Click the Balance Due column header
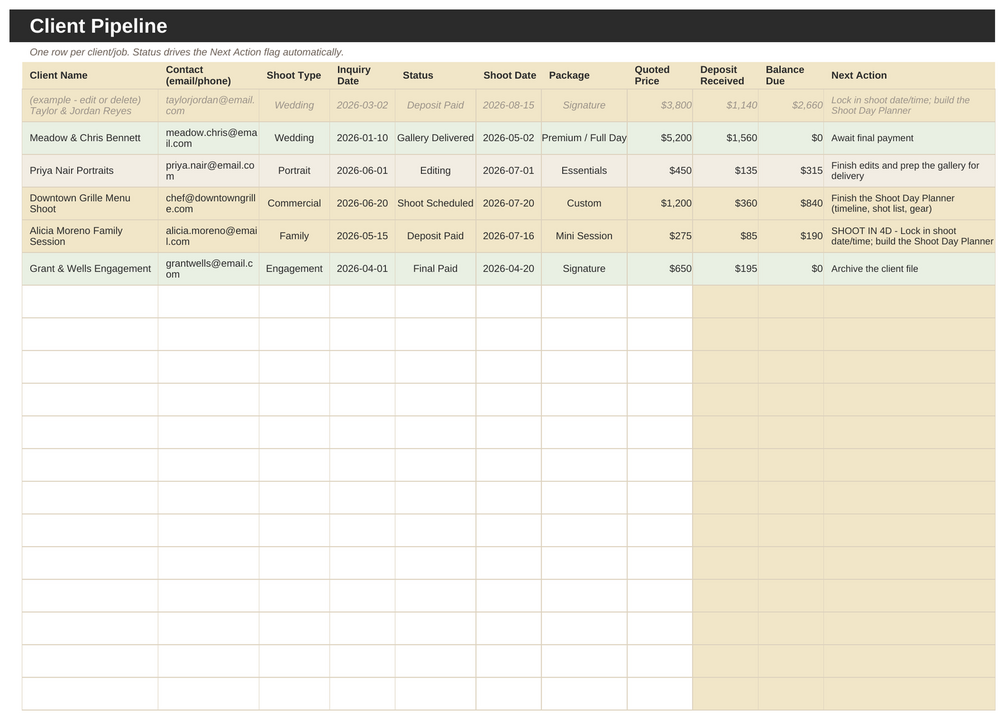This screenshot has height=720, width=1005. coord(790,75)
